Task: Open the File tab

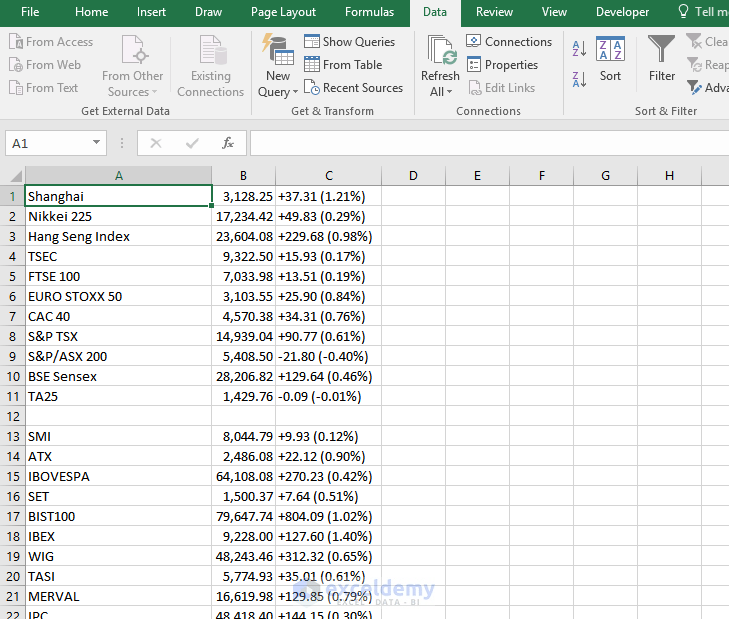Action: click(x=30, y=12)
